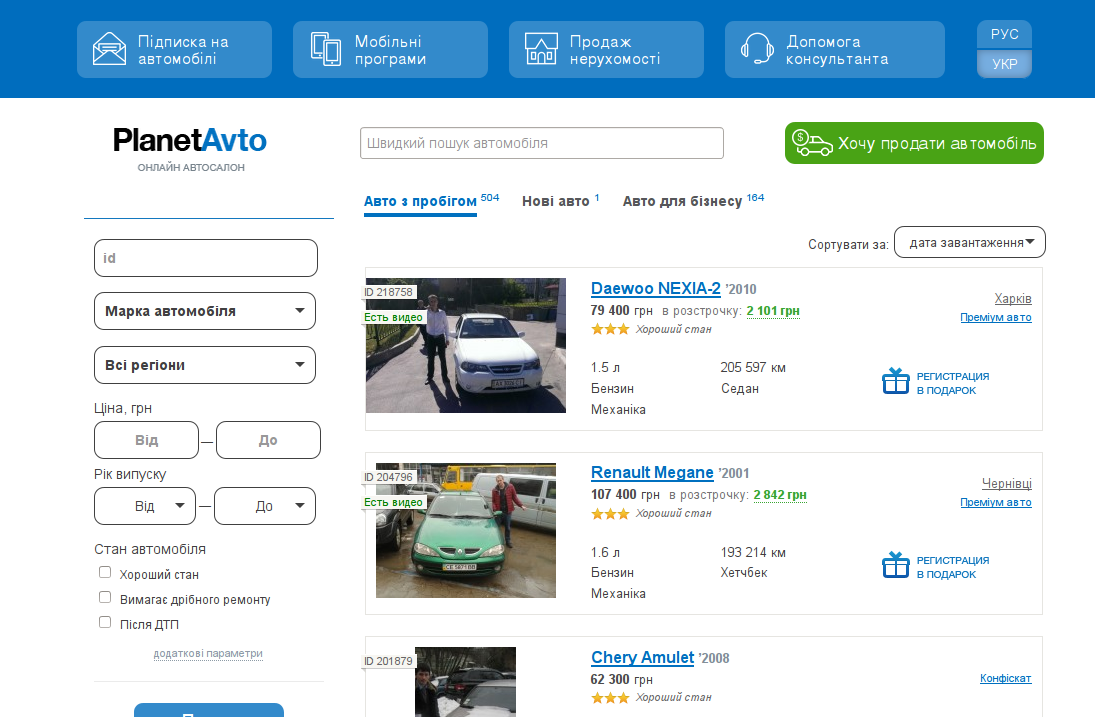Open the Авто для бізнесу tab
This screenshot has width=1095, height=717.
tap(682, 201)
